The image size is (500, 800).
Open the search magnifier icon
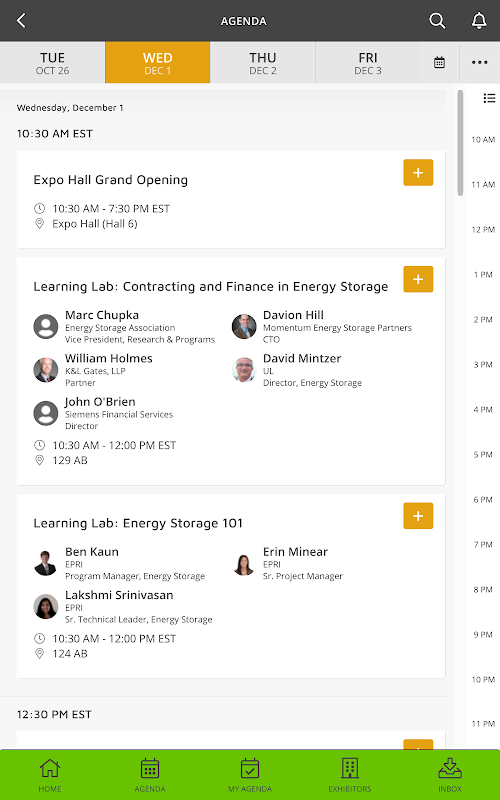[437, 21]
